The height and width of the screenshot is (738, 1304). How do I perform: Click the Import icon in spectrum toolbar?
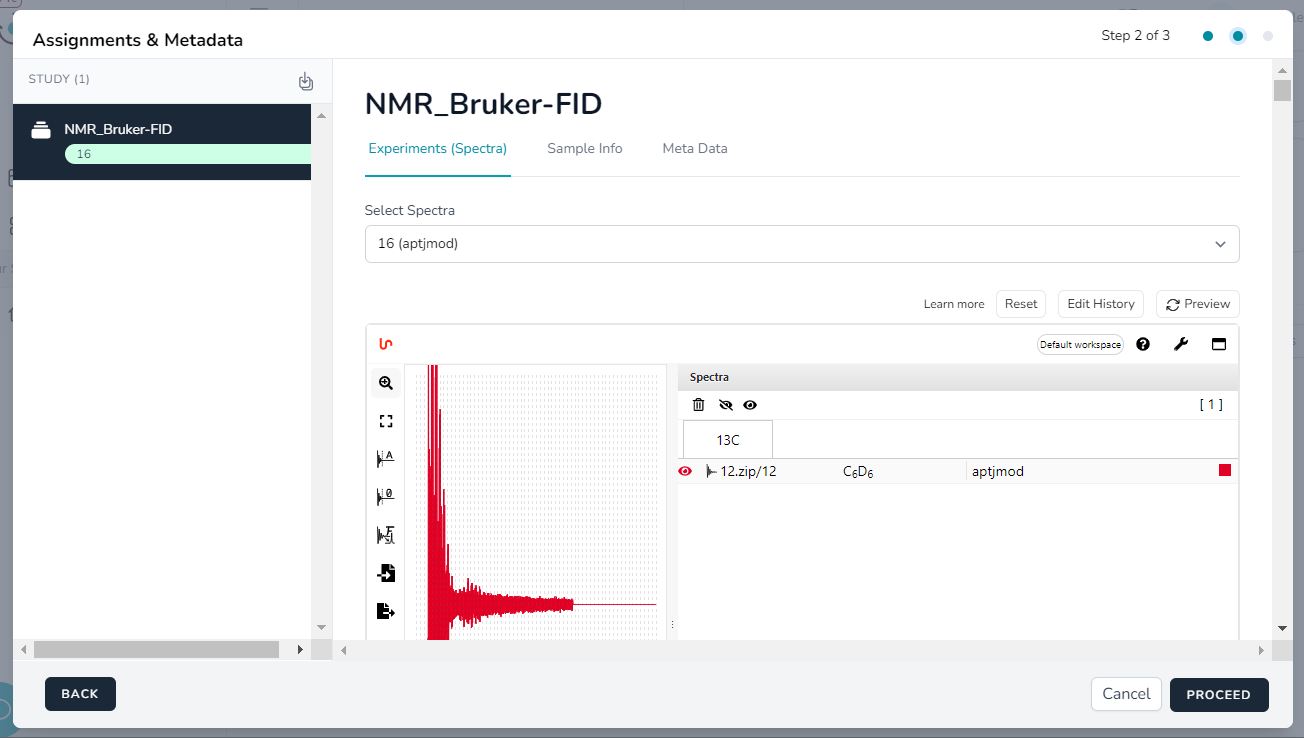click(386, 572)
